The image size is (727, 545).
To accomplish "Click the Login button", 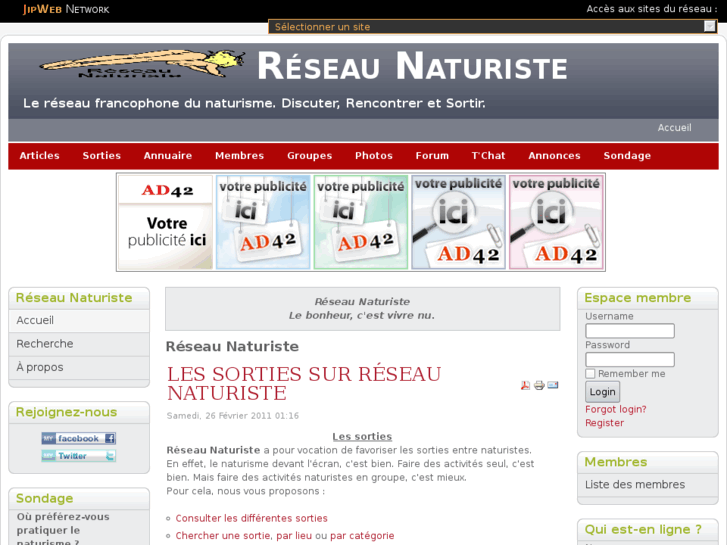I will coord(602,392).
